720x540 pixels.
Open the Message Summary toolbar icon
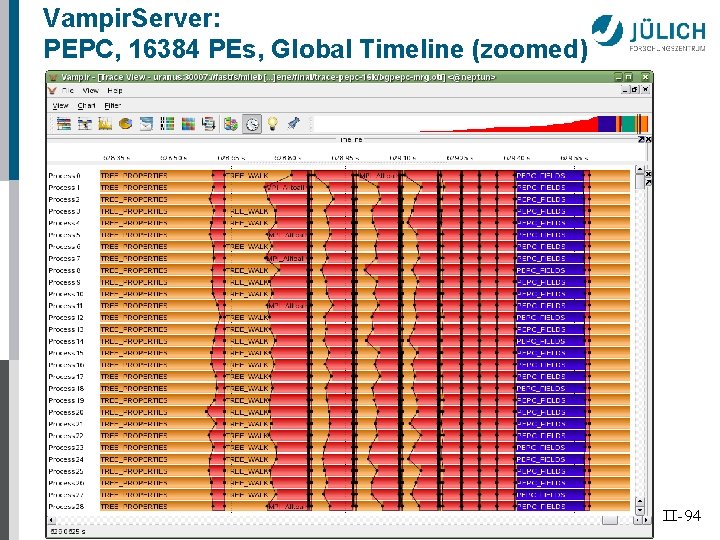pos(146,124)
